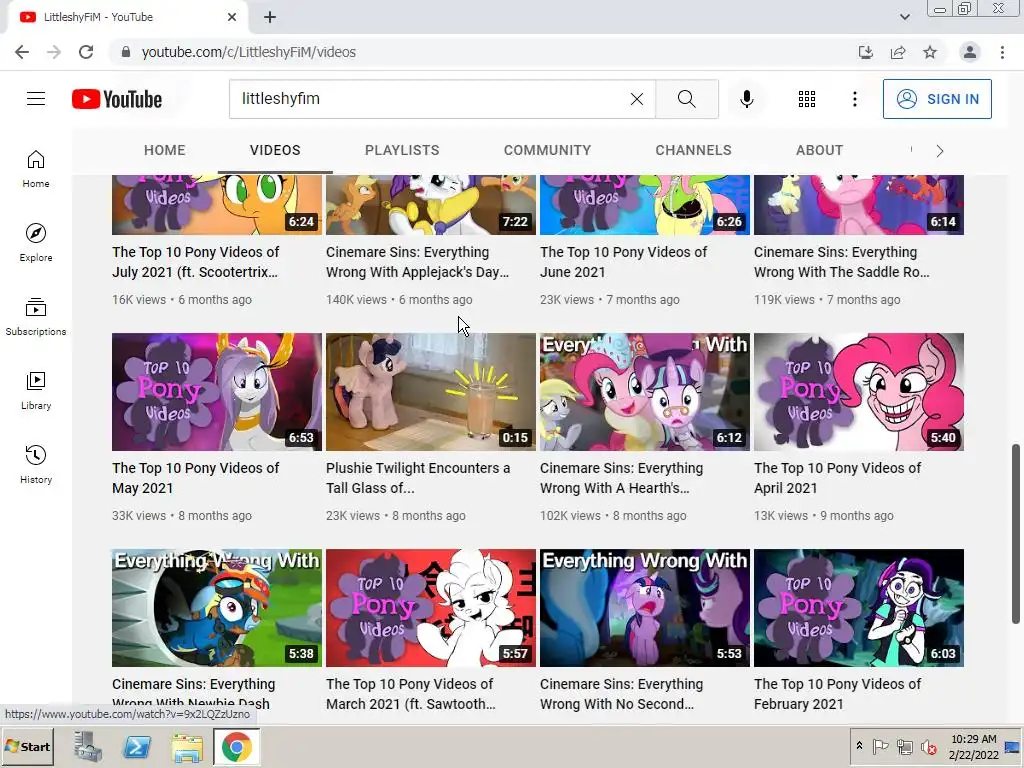
Task: Open Everything Wrong With Applejack's Day title
Action: pyautogui.click(x=417, y=262)
